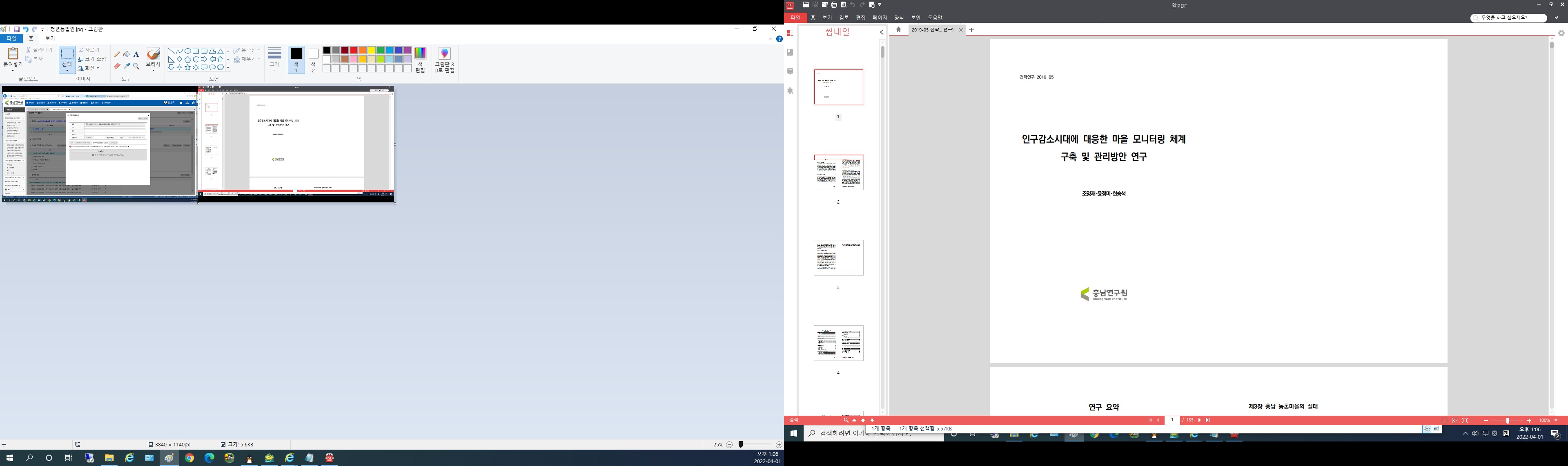The width and height of the screenshot is (1568, 466).
Task: Open the 선택 selection dropdown arrow
Action: pyautogui.click(x=67, y=71)
